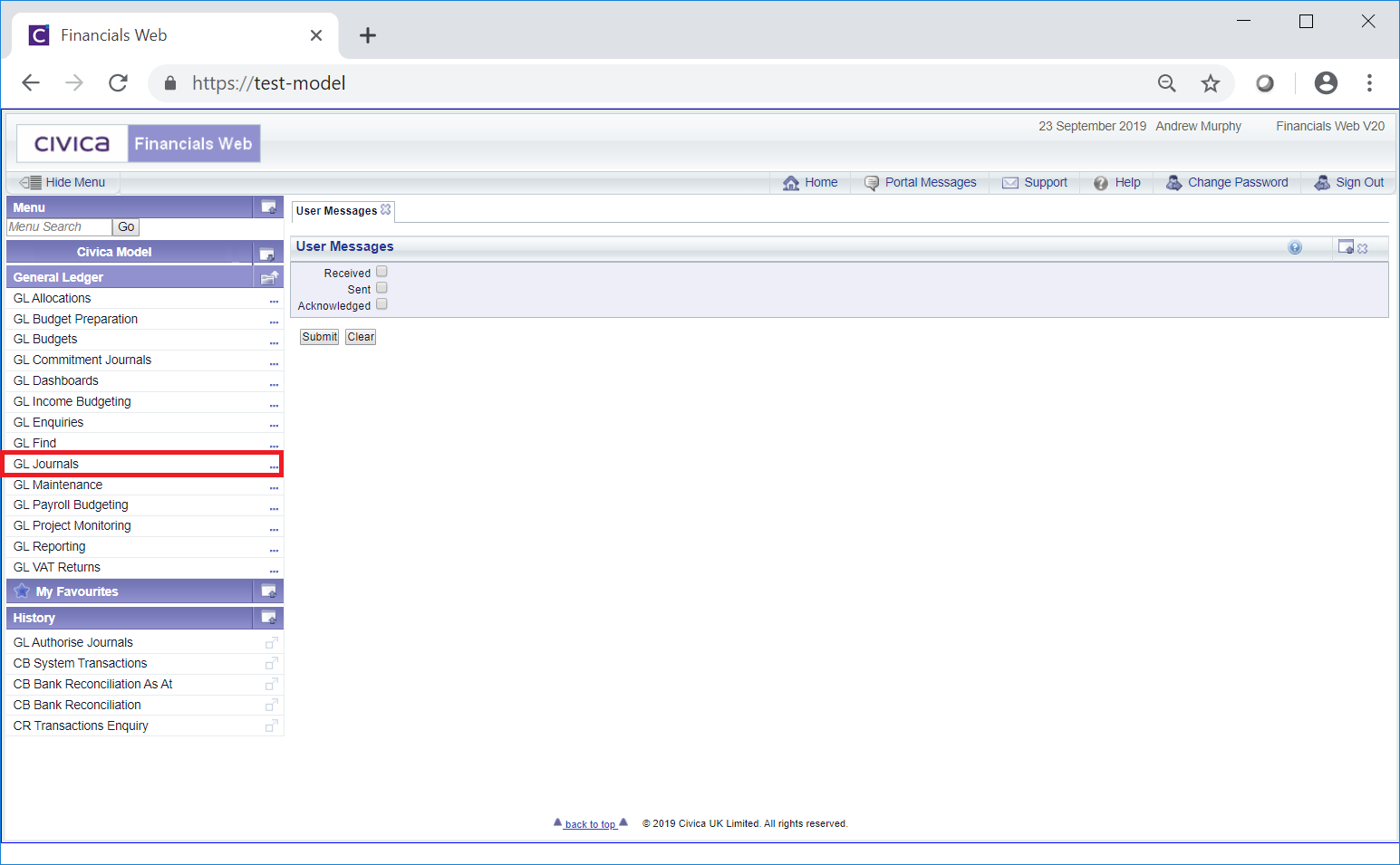1400x865 pixels.
Task: Open GL Authorise Journals in new window
Action: pyautogui.click(x=271, y=643)
